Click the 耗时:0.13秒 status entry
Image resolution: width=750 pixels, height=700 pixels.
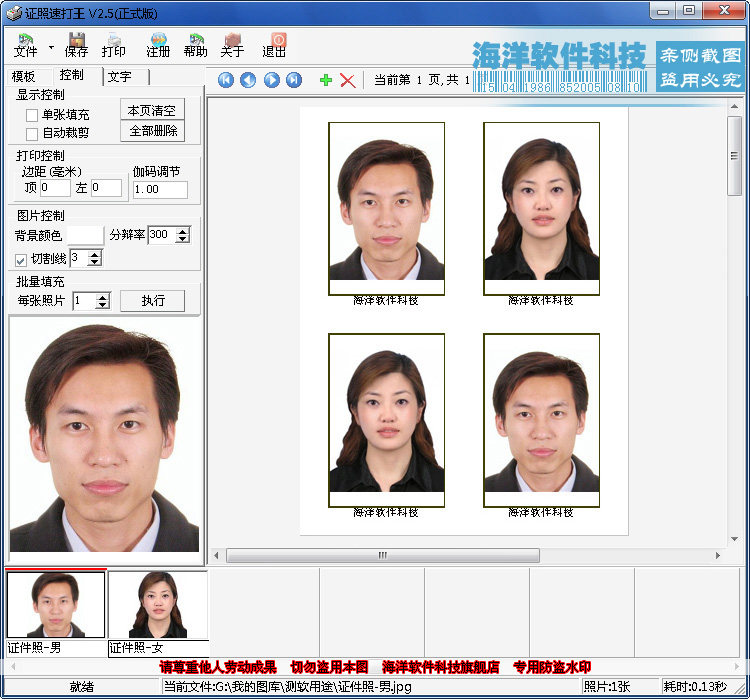tap(695, 687)
